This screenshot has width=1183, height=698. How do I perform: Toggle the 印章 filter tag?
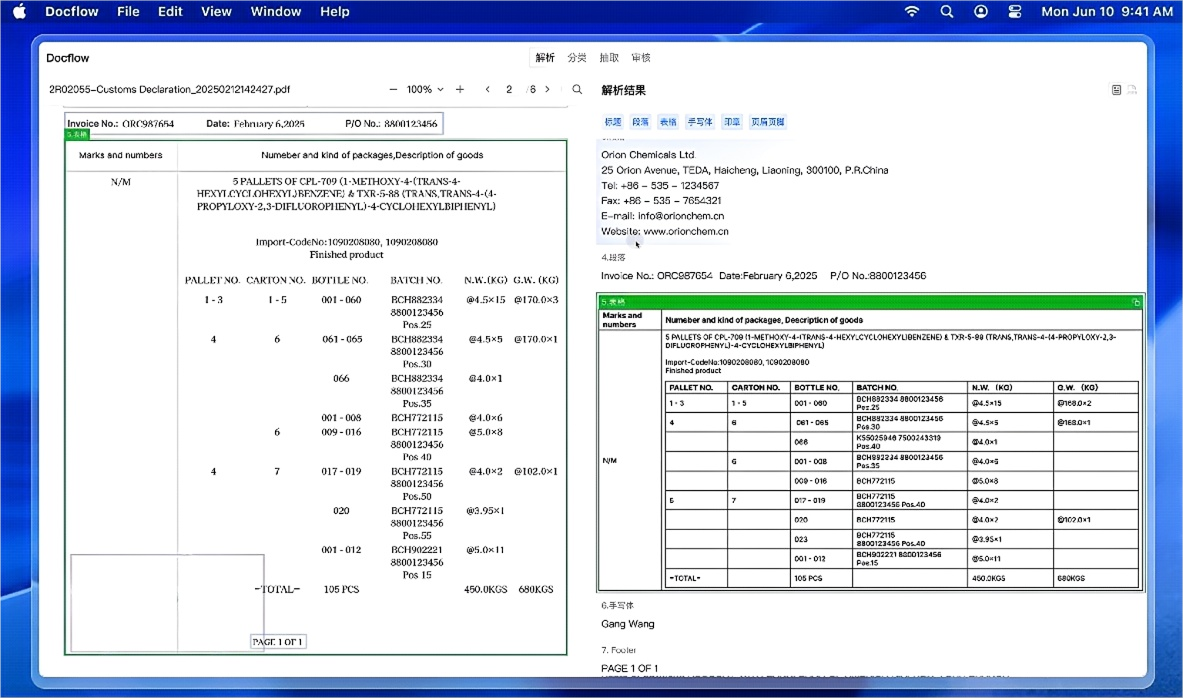click(732, 122)
